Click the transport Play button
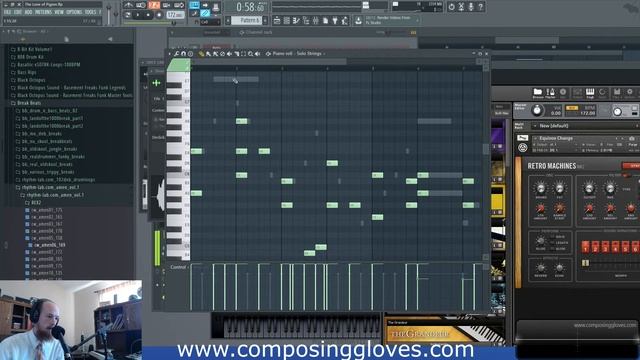 pos(138,15)
